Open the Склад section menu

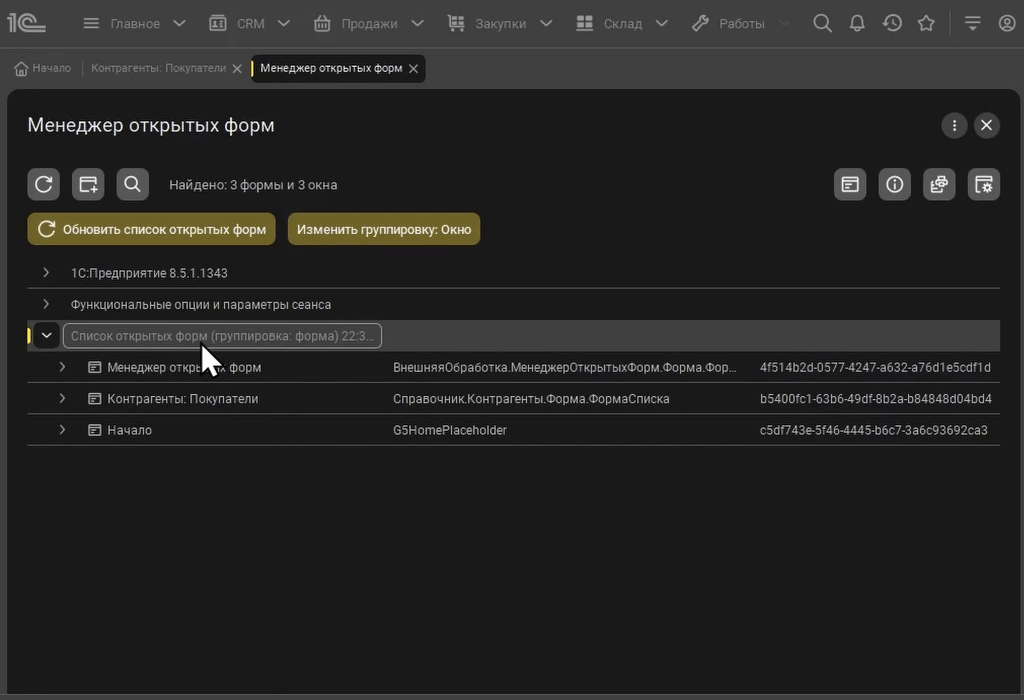click(622, 24)
